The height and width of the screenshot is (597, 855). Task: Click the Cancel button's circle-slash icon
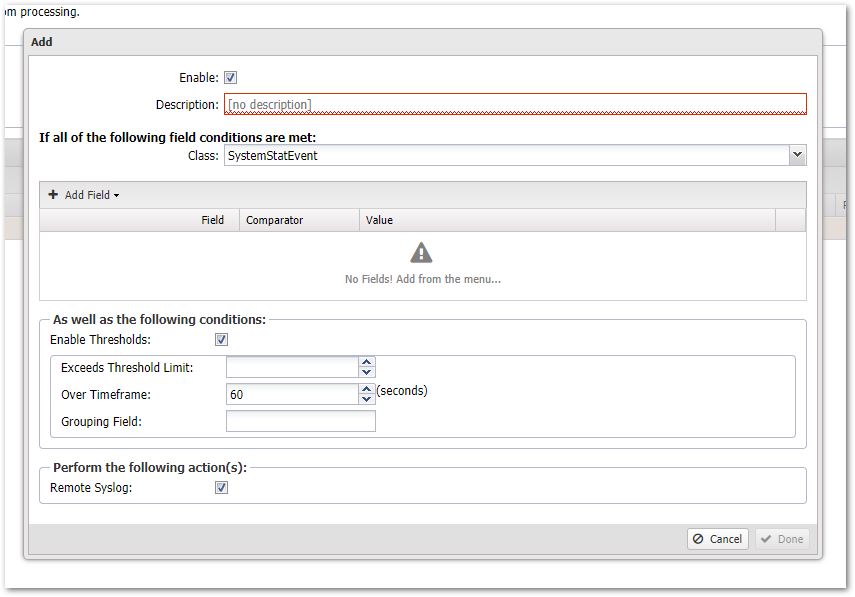pyautogui.click(x=698, y=539)
